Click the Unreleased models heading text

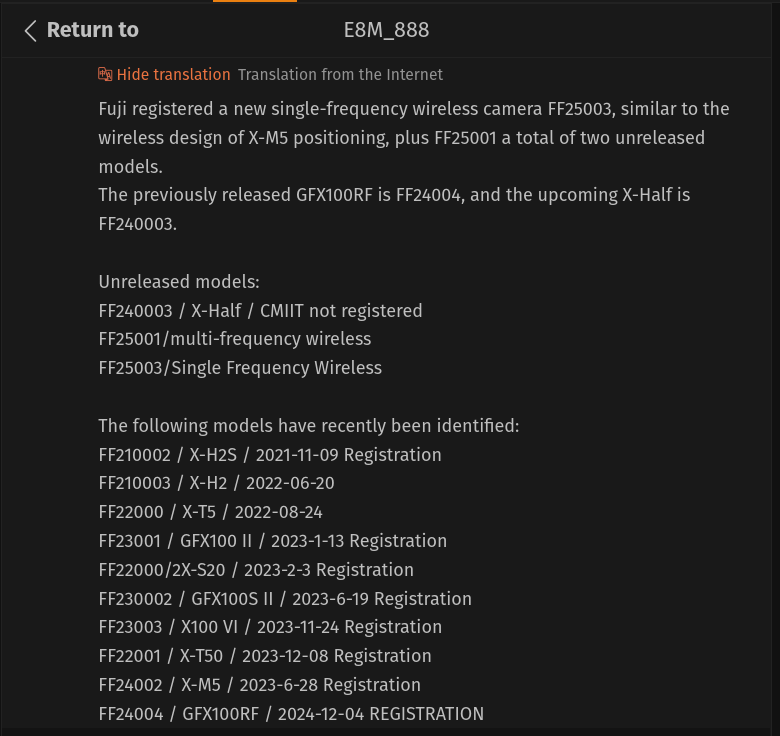click(x=179, y=282)
